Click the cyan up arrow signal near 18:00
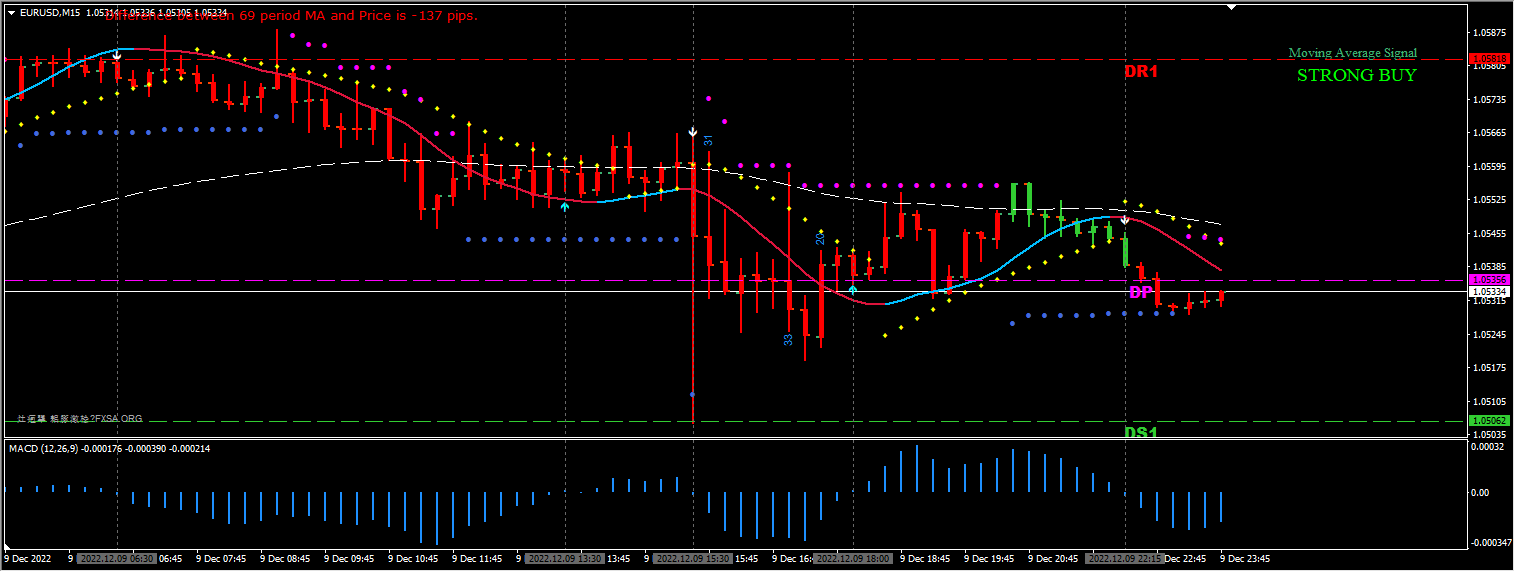This screenshot has width=1515, height=572. pos(852,289)
